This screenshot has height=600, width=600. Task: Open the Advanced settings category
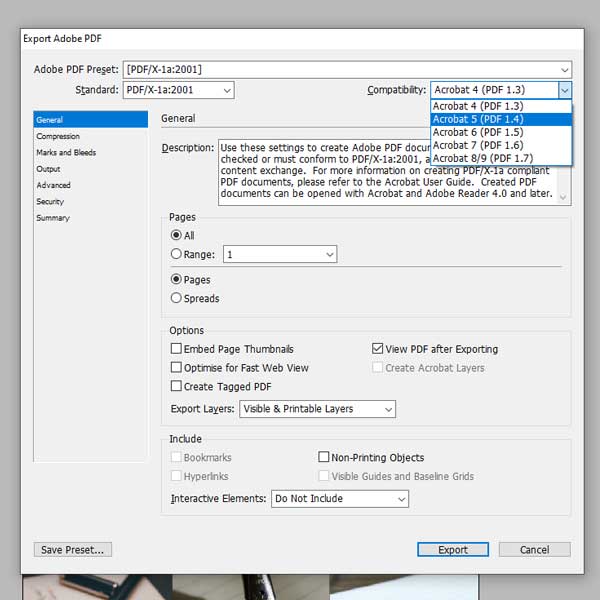tap(90, 185)
